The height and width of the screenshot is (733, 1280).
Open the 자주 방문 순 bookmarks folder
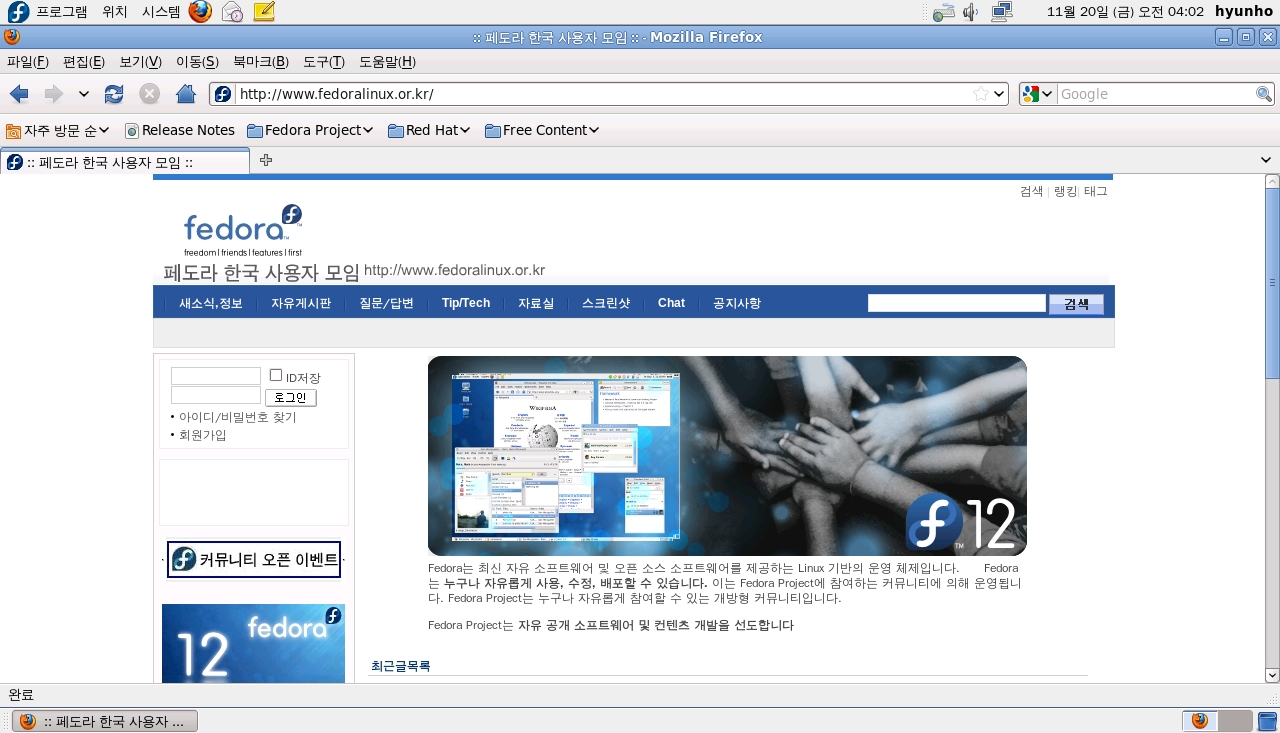pos(57,130)
